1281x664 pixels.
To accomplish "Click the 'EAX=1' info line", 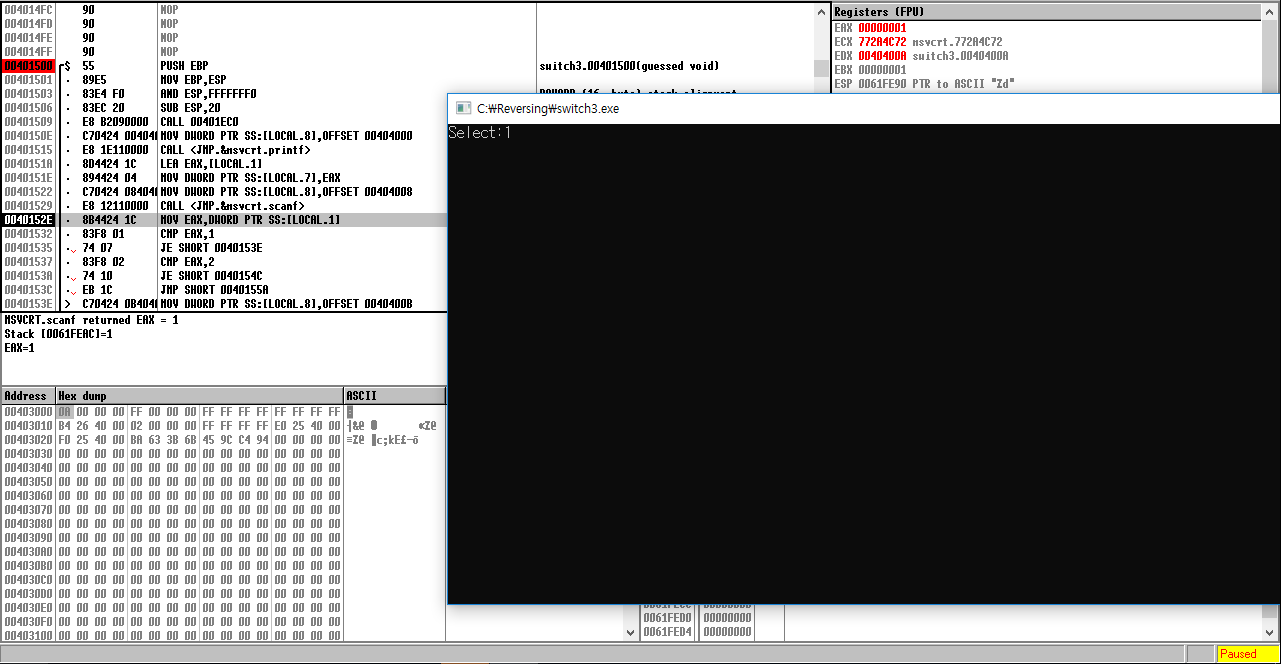I will pos(19,348).
